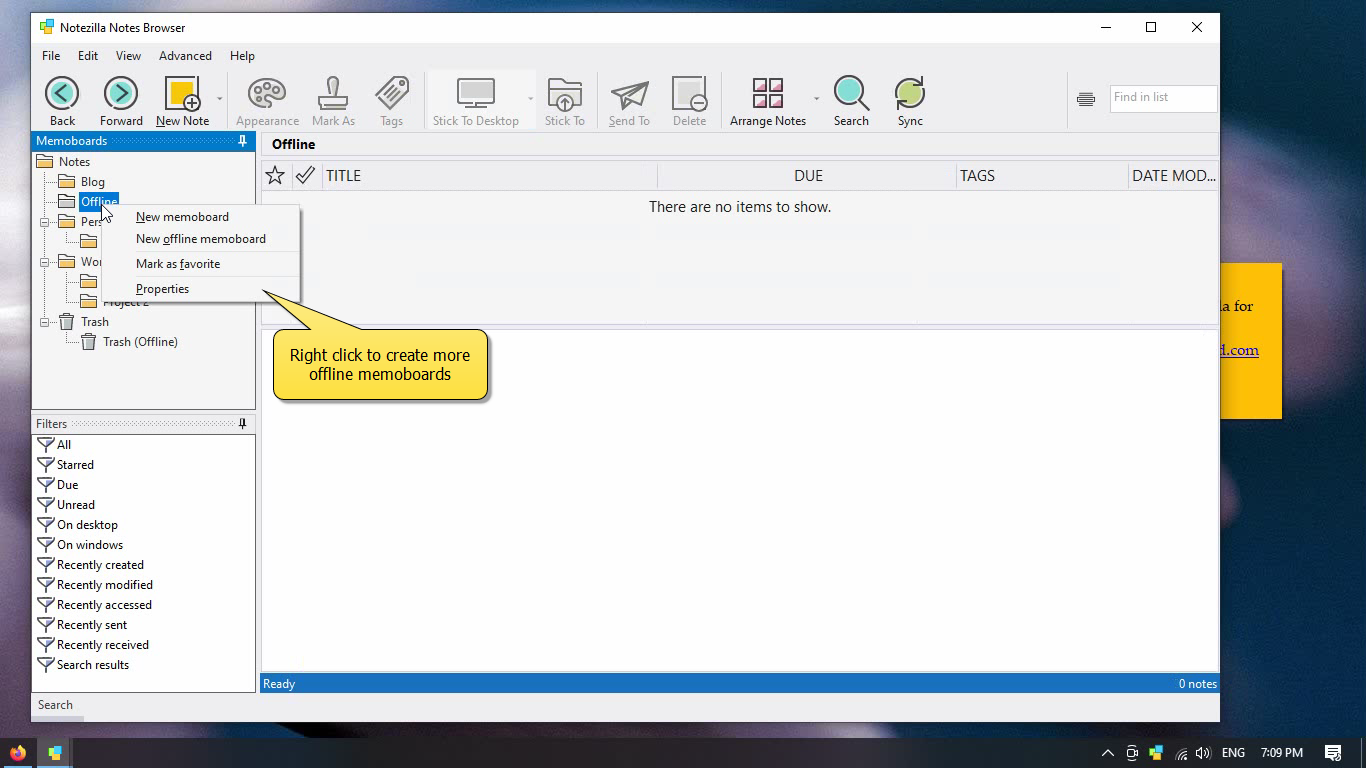Click the Mark As stamp icon

click(333, 102)
